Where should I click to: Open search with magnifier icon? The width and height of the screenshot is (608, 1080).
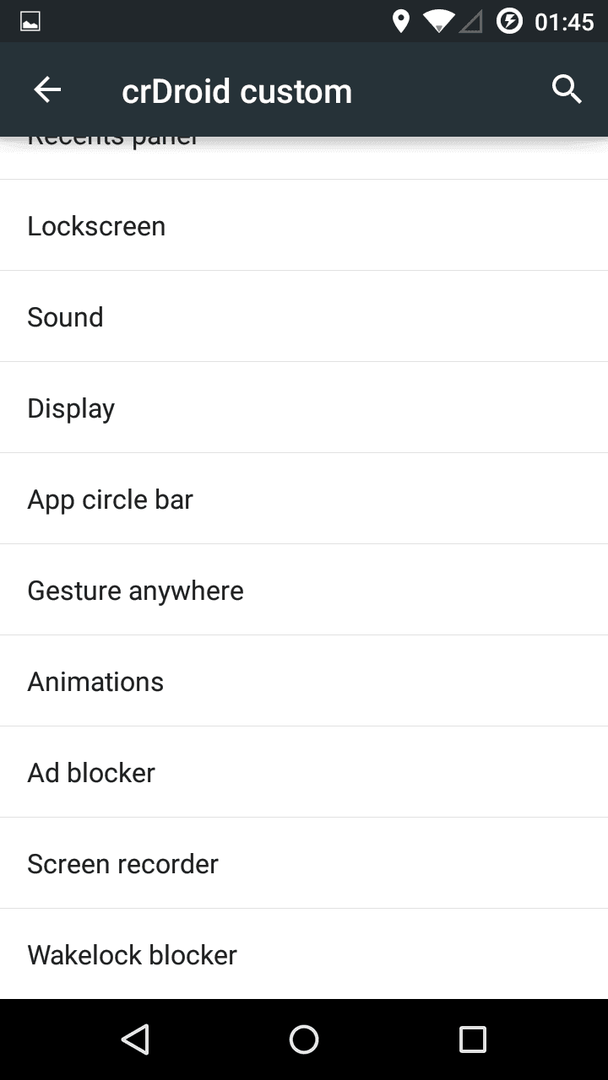[567, 90]
